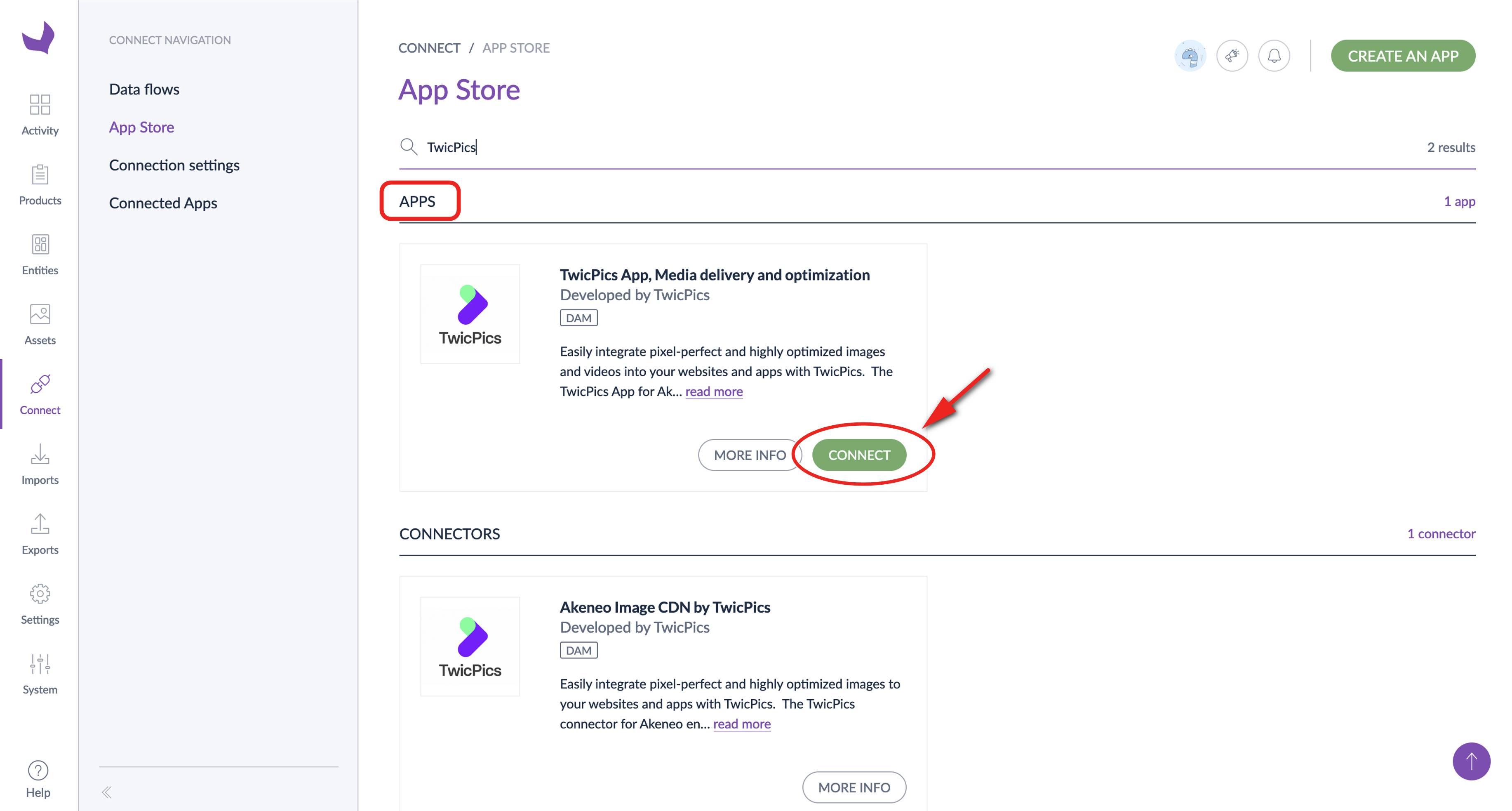Click the scroll-to-top arrow button
This screenshot has height=811, width=1512.
1471,761
